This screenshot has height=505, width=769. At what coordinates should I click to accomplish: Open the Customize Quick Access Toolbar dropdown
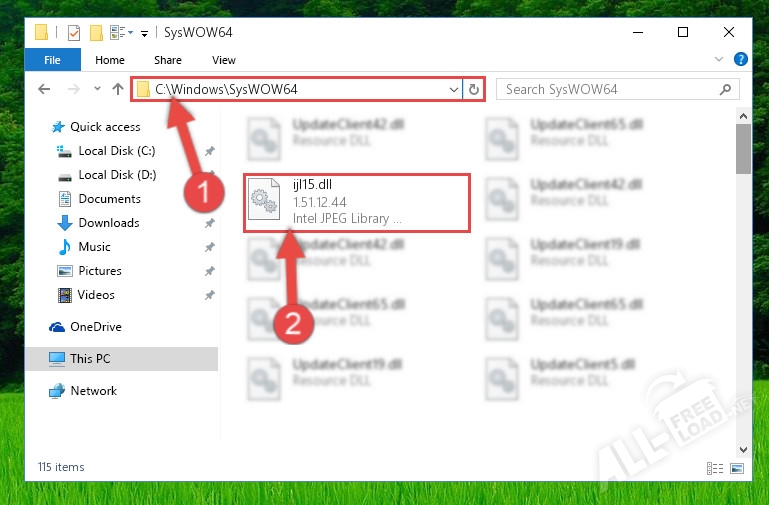[145, 33]
